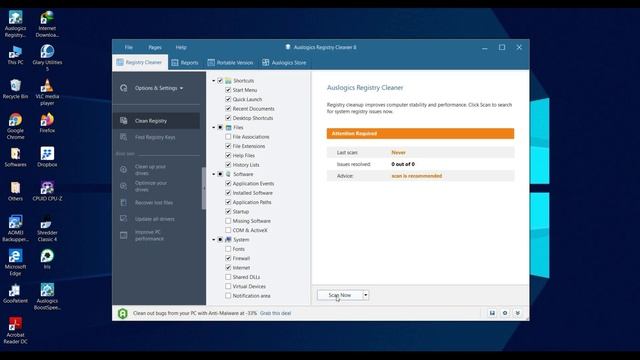Open settings gear icon in status bar

point(505,313)
